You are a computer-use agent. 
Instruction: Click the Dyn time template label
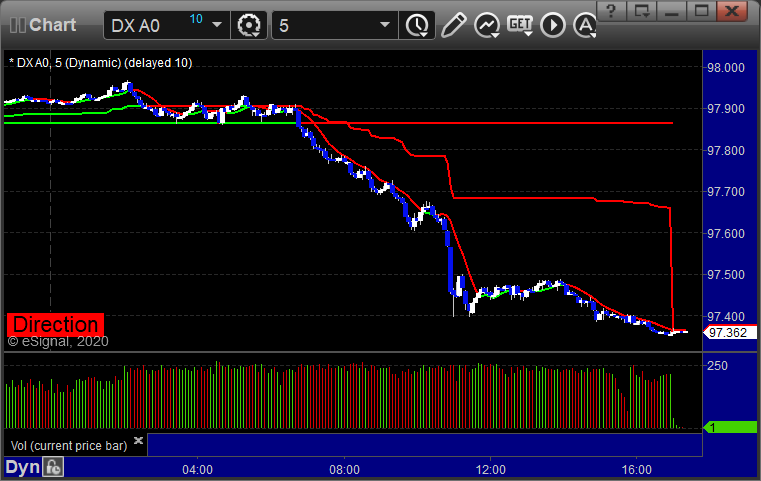tap(22, 467)
